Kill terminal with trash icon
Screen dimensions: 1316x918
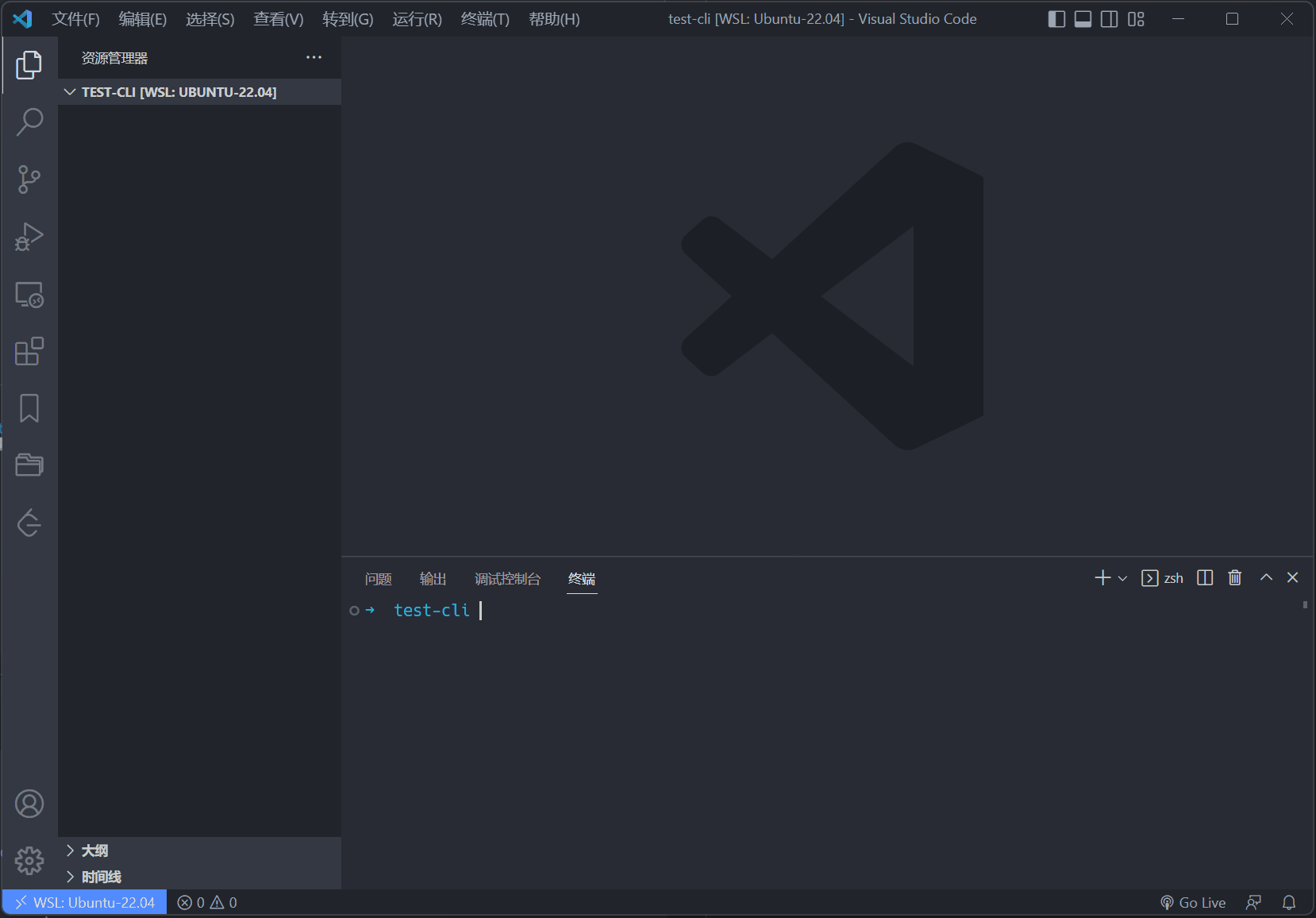pos(1234,578)
